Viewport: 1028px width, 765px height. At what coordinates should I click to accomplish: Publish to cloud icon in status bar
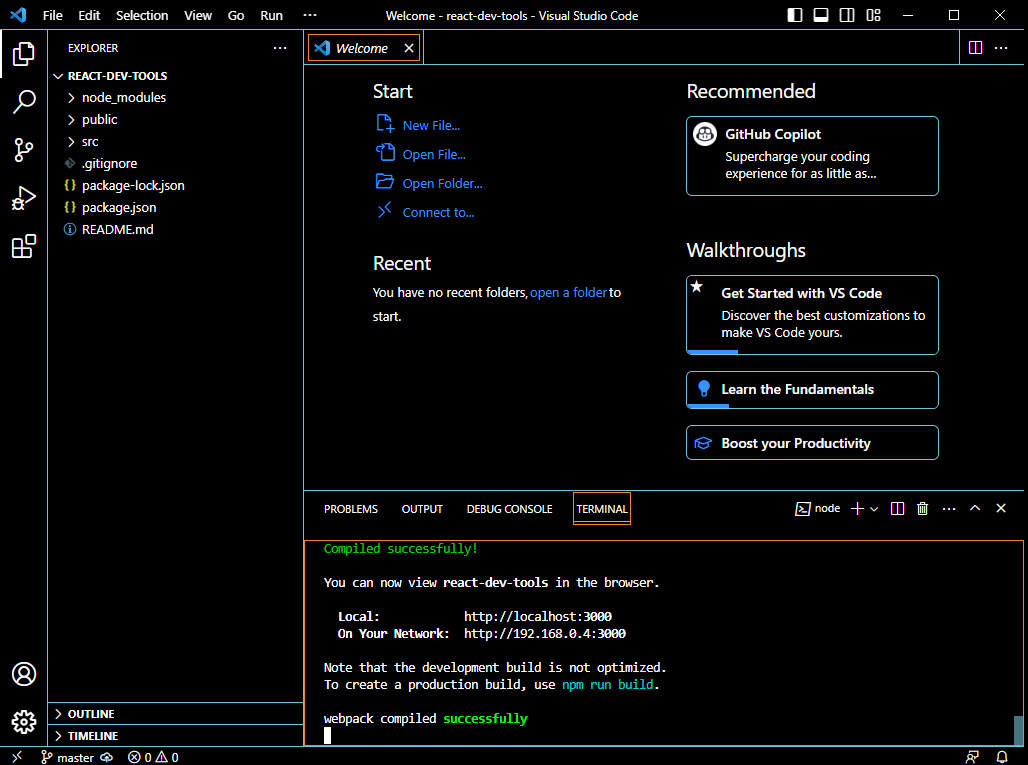(x=106, y=757)
